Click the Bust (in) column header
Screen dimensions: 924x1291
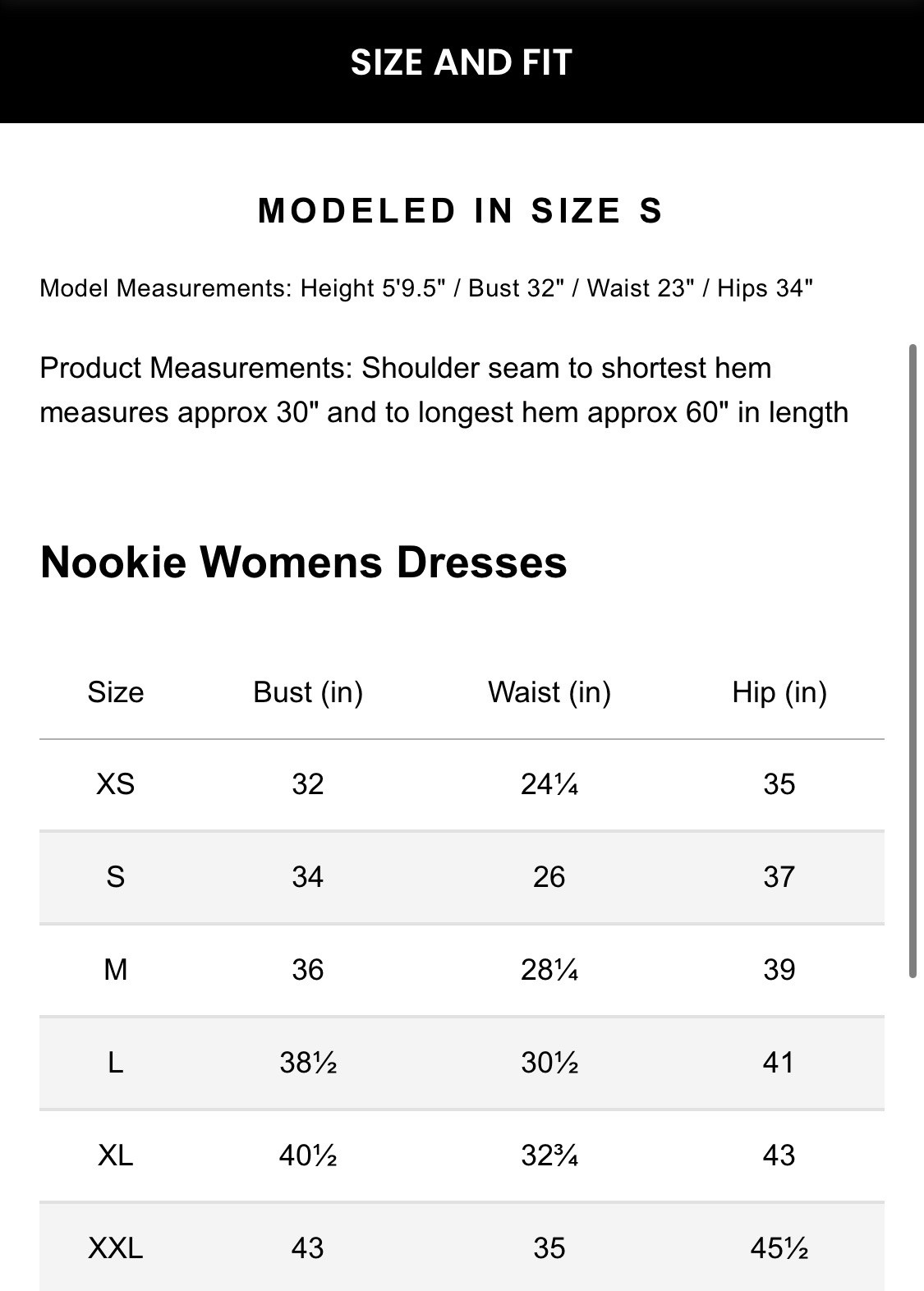click(308, 692)
